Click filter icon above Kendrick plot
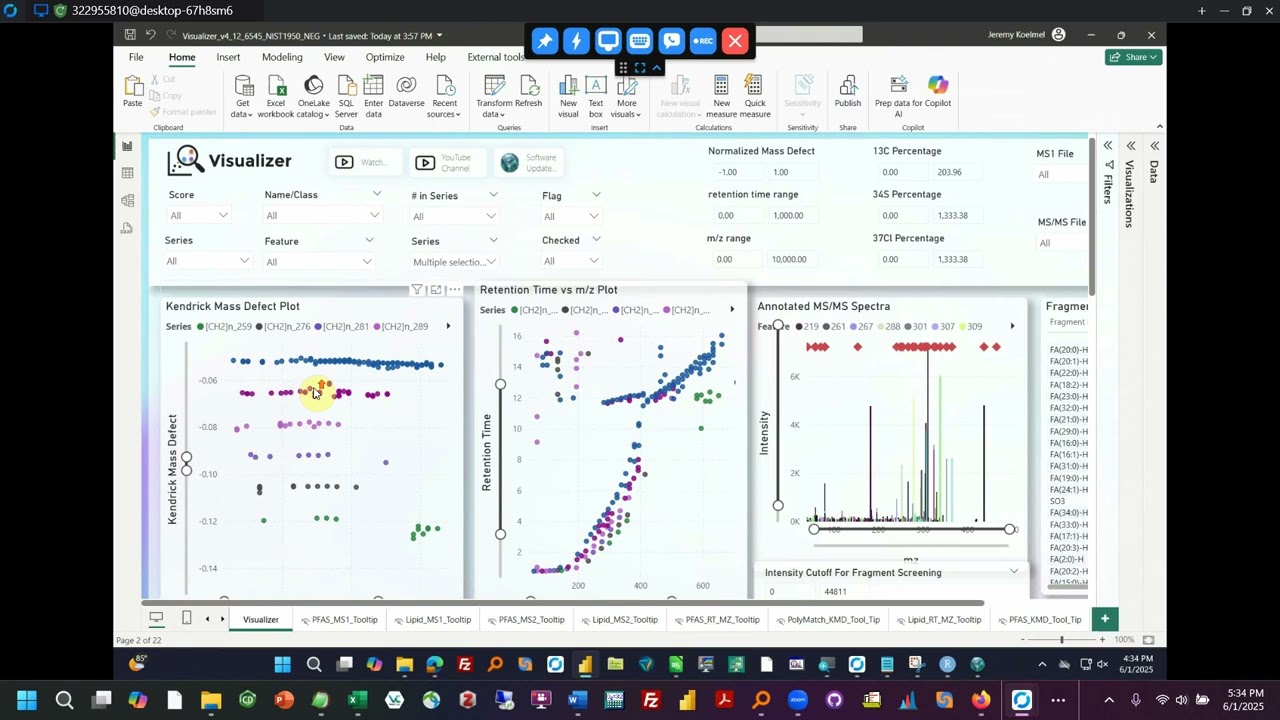 pos(417,290)
